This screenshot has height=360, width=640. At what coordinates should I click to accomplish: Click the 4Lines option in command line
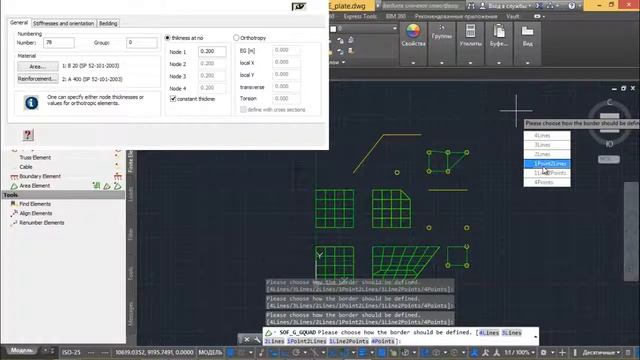click(x=489, y=333)
